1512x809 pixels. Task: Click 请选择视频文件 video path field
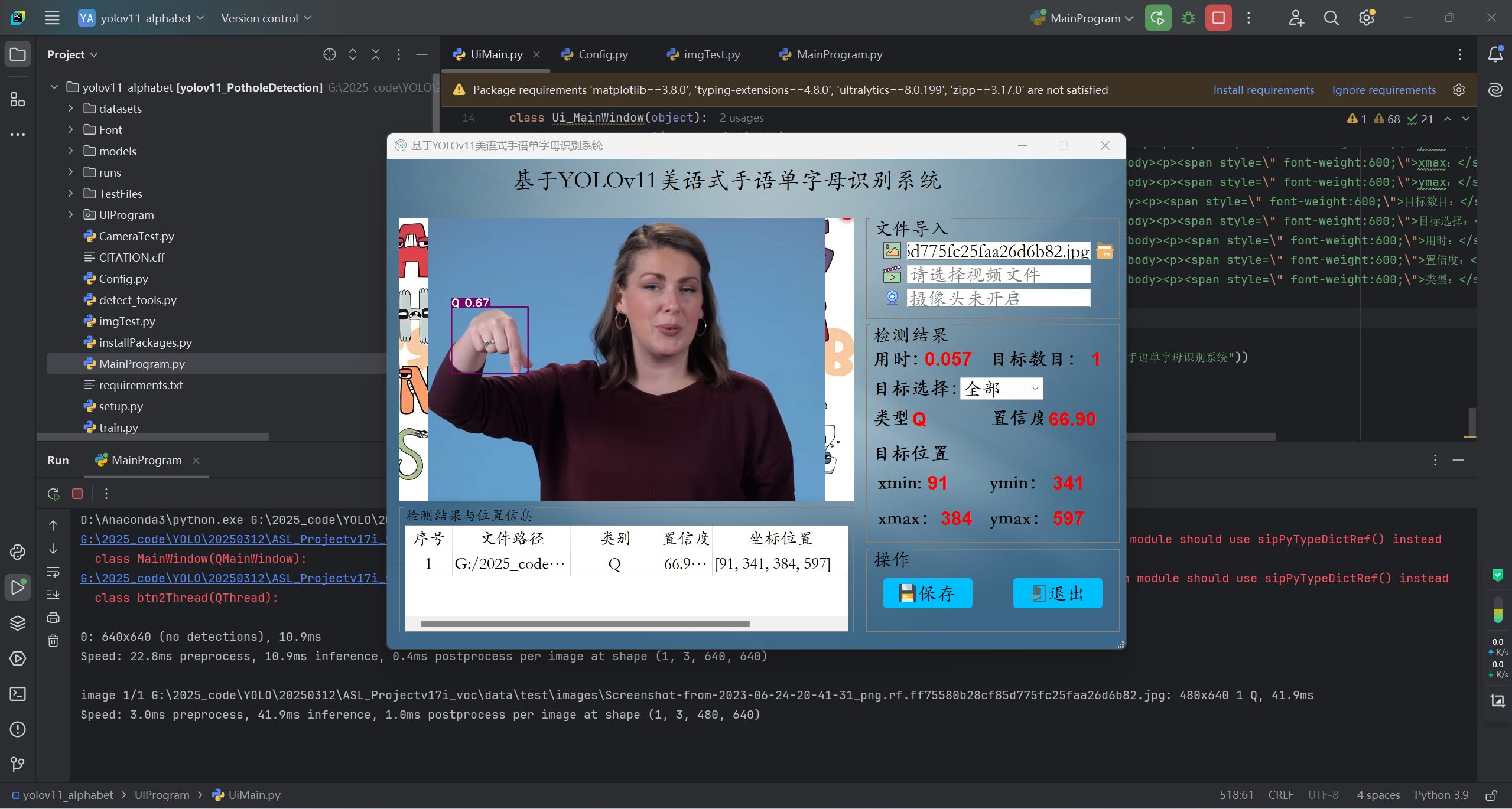[999, 275]
